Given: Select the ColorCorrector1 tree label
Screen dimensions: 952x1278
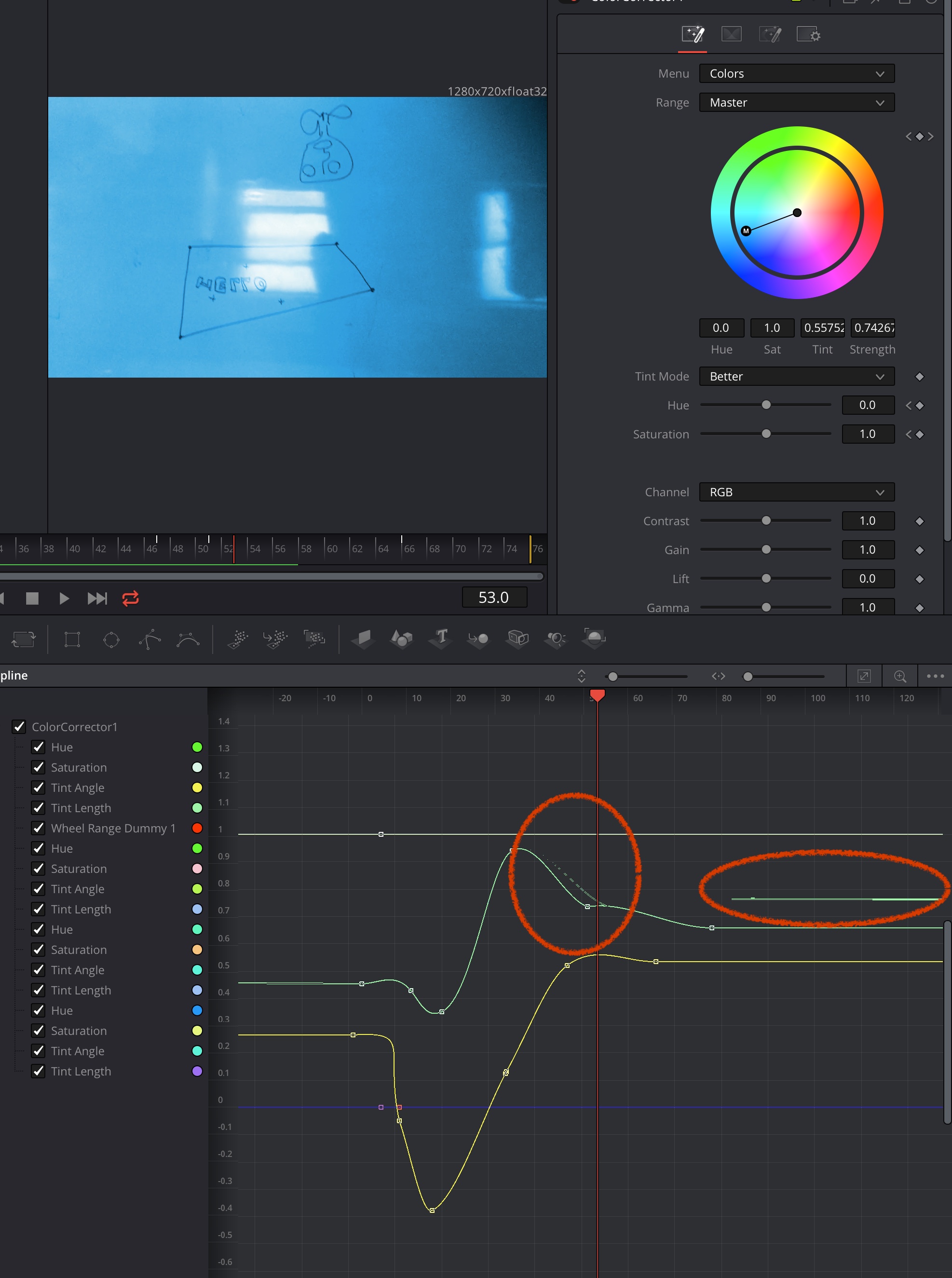Looking at the screenshot, I should [x=74, y=727].
